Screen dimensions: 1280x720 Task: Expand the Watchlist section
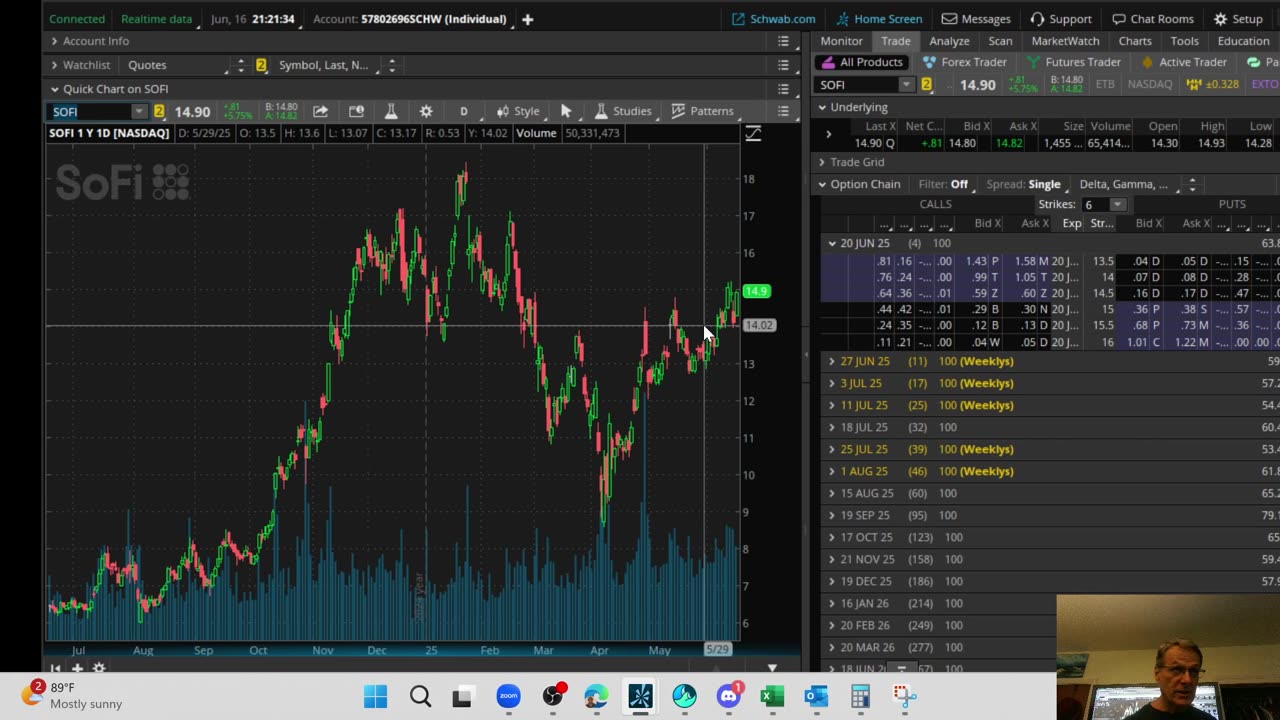(55, 65)
